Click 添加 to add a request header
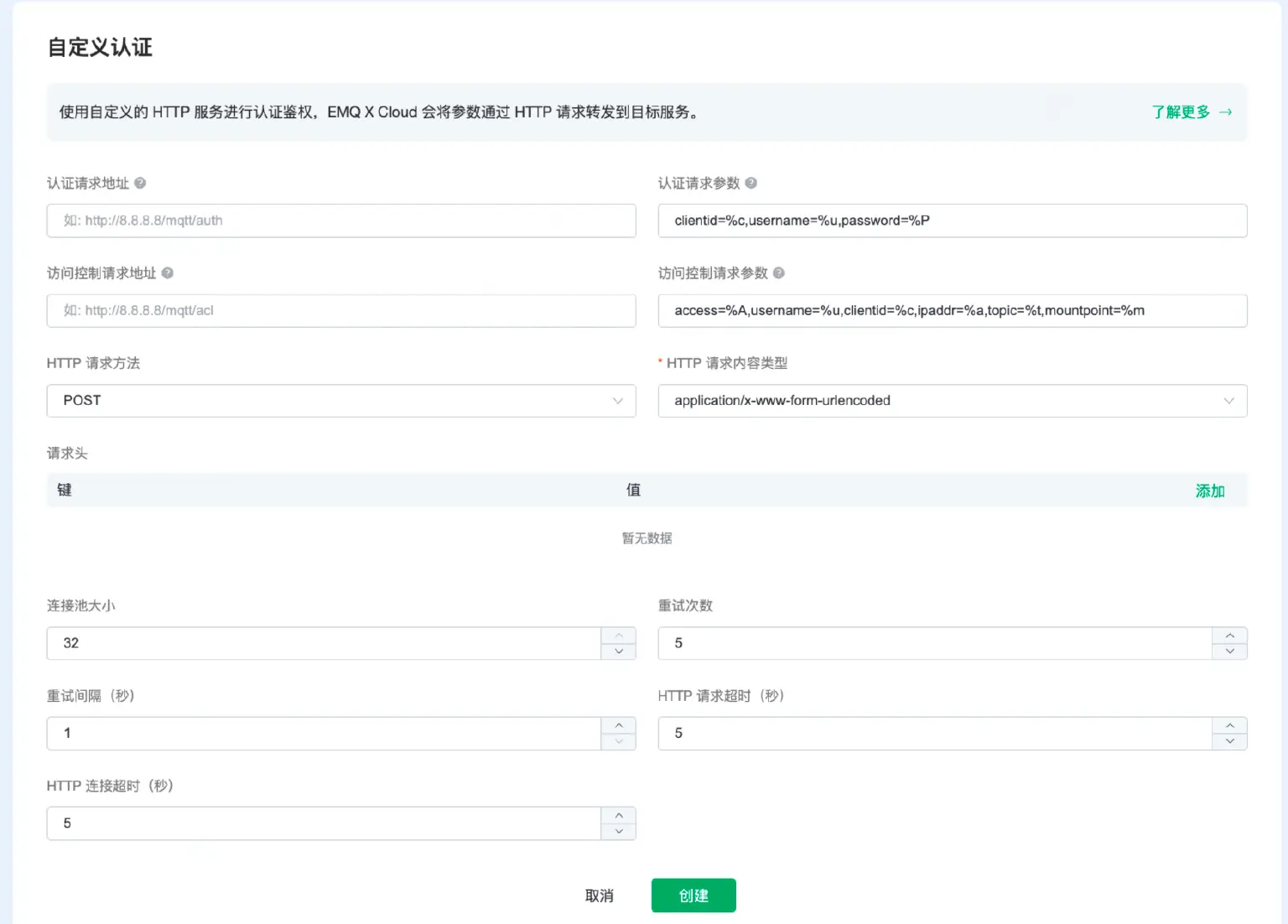Viewport: 1288px width, 924px height. pos(1209,491)
